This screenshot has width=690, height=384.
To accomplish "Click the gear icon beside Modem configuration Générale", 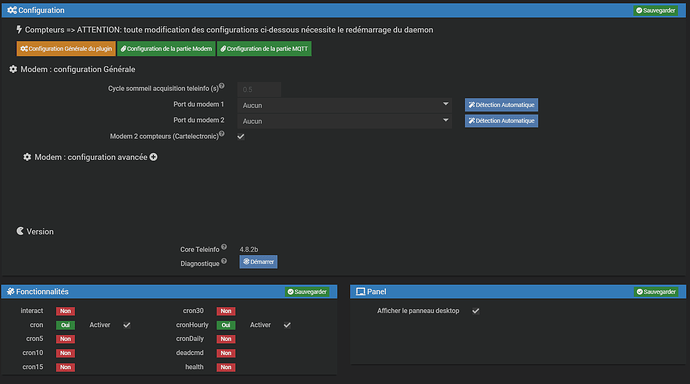I will (13, 69).
